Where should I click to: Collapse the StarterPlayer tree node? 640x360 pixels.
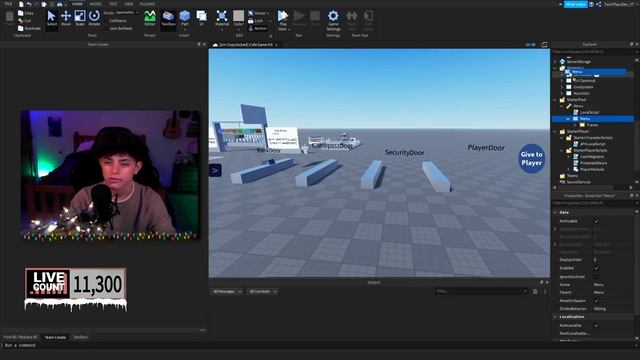click(x=555, y=131)
